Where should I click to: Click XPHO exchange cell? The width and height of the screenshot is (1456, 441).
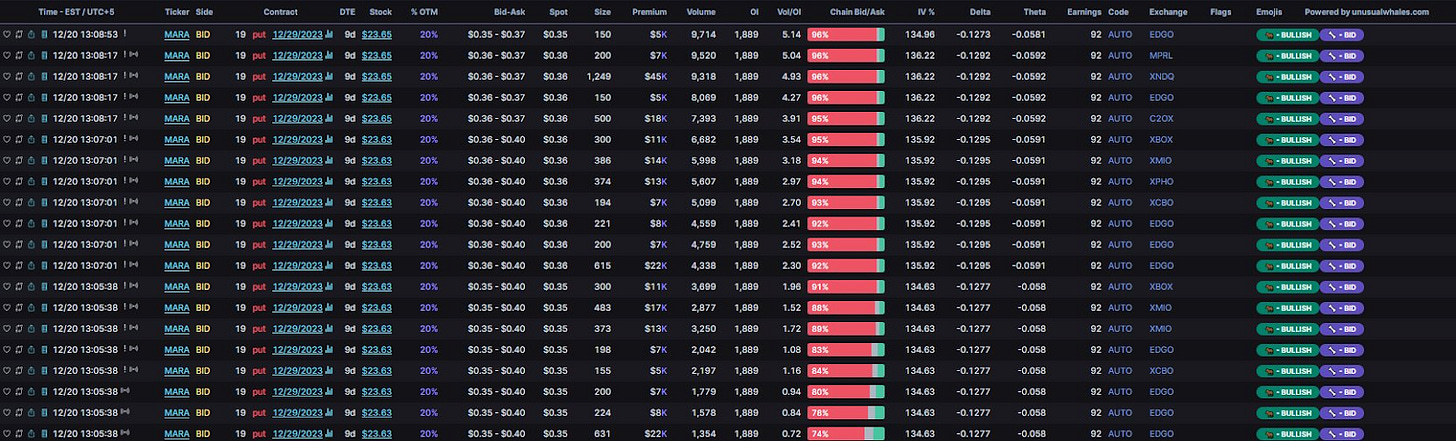(1160, 182)
